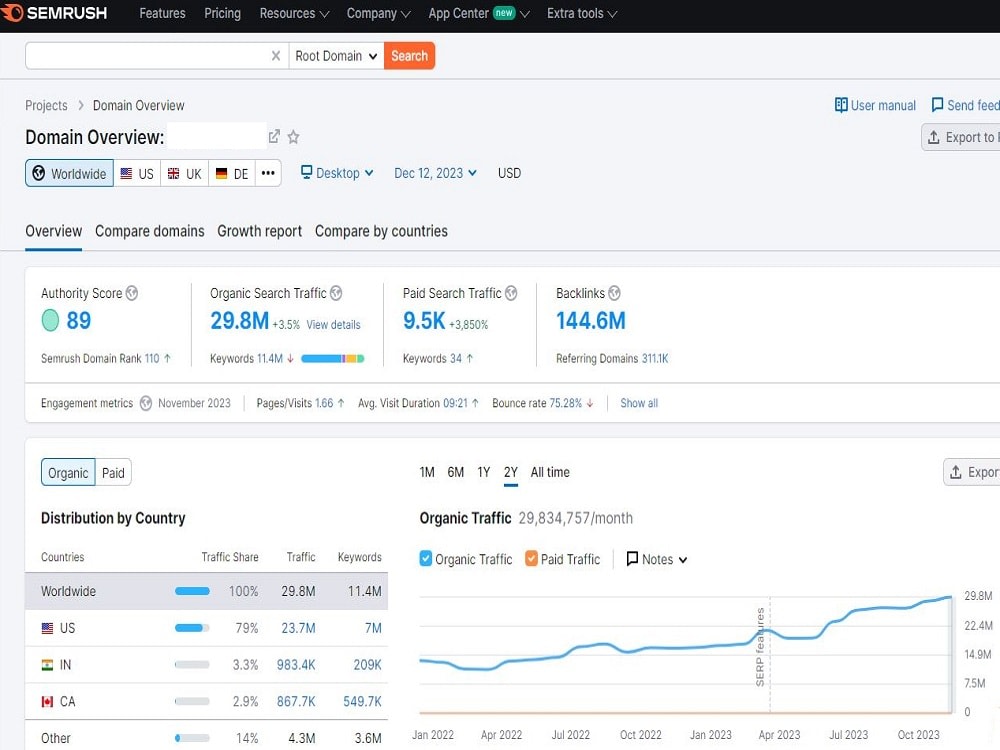Click the upload icon on chart Export button
Viewport: 1000px width, 750px height.
[x=955, y=472]
